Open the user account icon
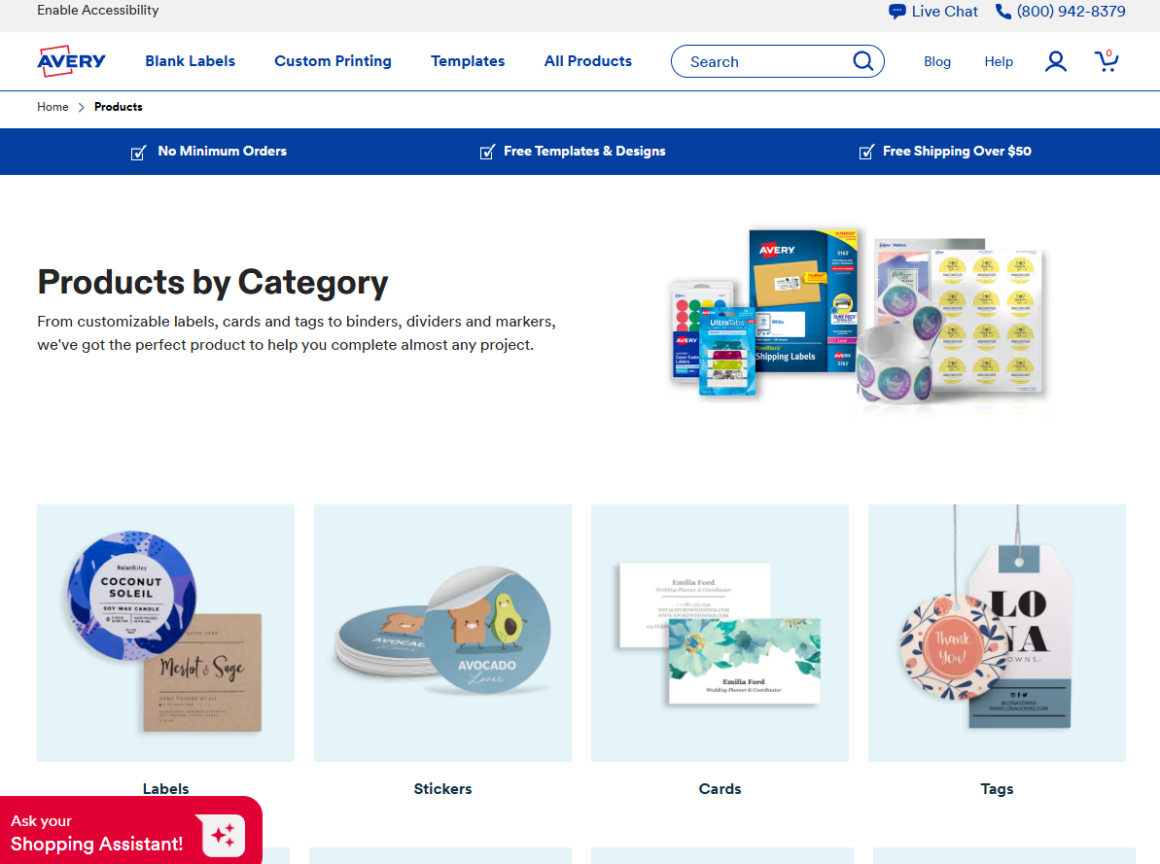 pyautogui.click(x=1056, y=61)
